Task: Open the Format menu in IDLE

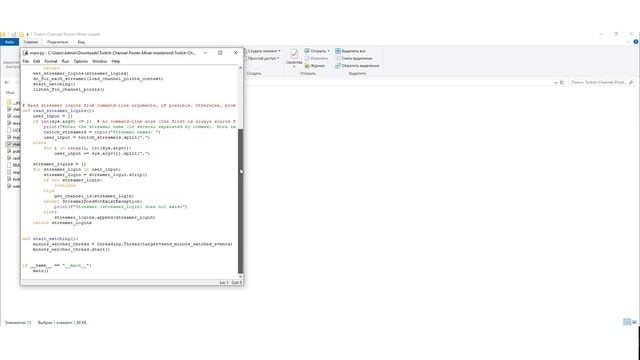Action: click(x=51, y=61)
